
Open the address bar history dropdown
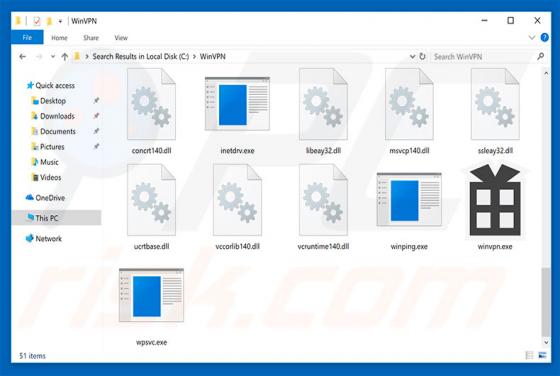pos(412,56)
